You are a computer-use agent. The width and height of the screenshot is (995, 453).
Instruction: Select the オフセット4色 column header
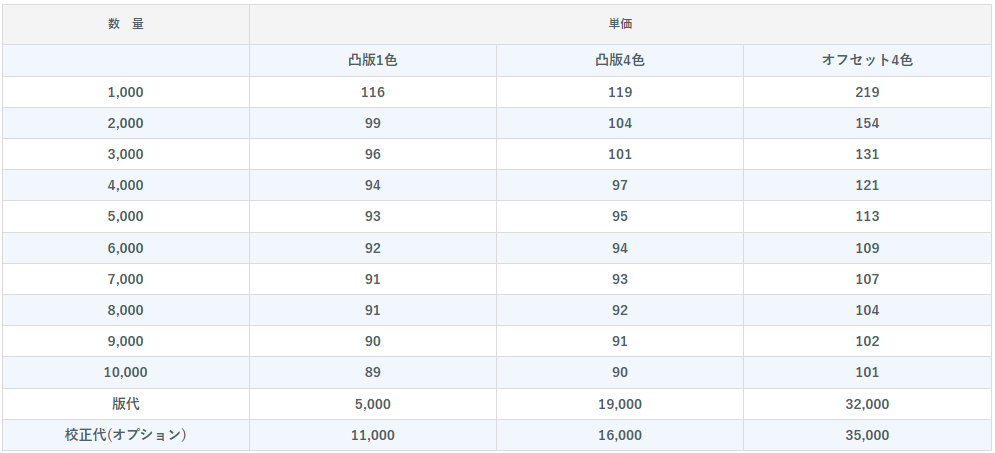point(867,60)
